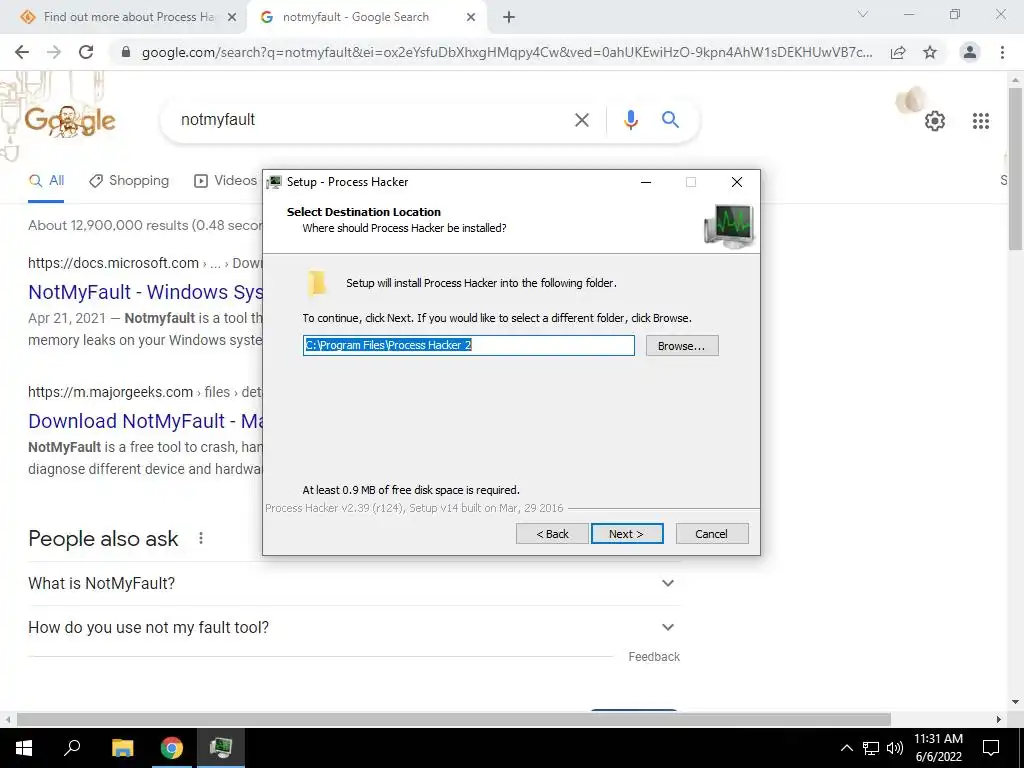The height and width of the screenshot is (768, 1024).
Task: Open File Explorer from the taskbar
Action: pos(122,748)
